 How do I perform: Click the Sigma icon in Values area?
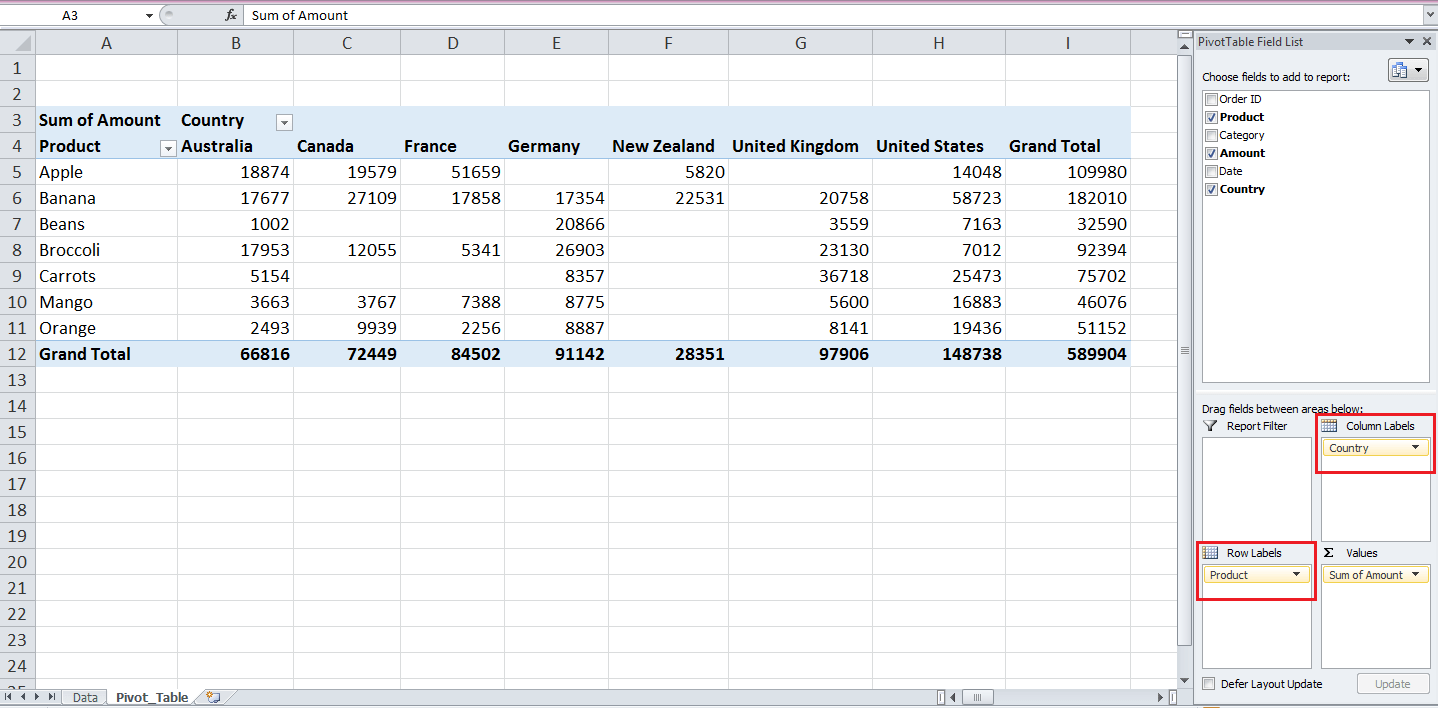pos(1329,552)
